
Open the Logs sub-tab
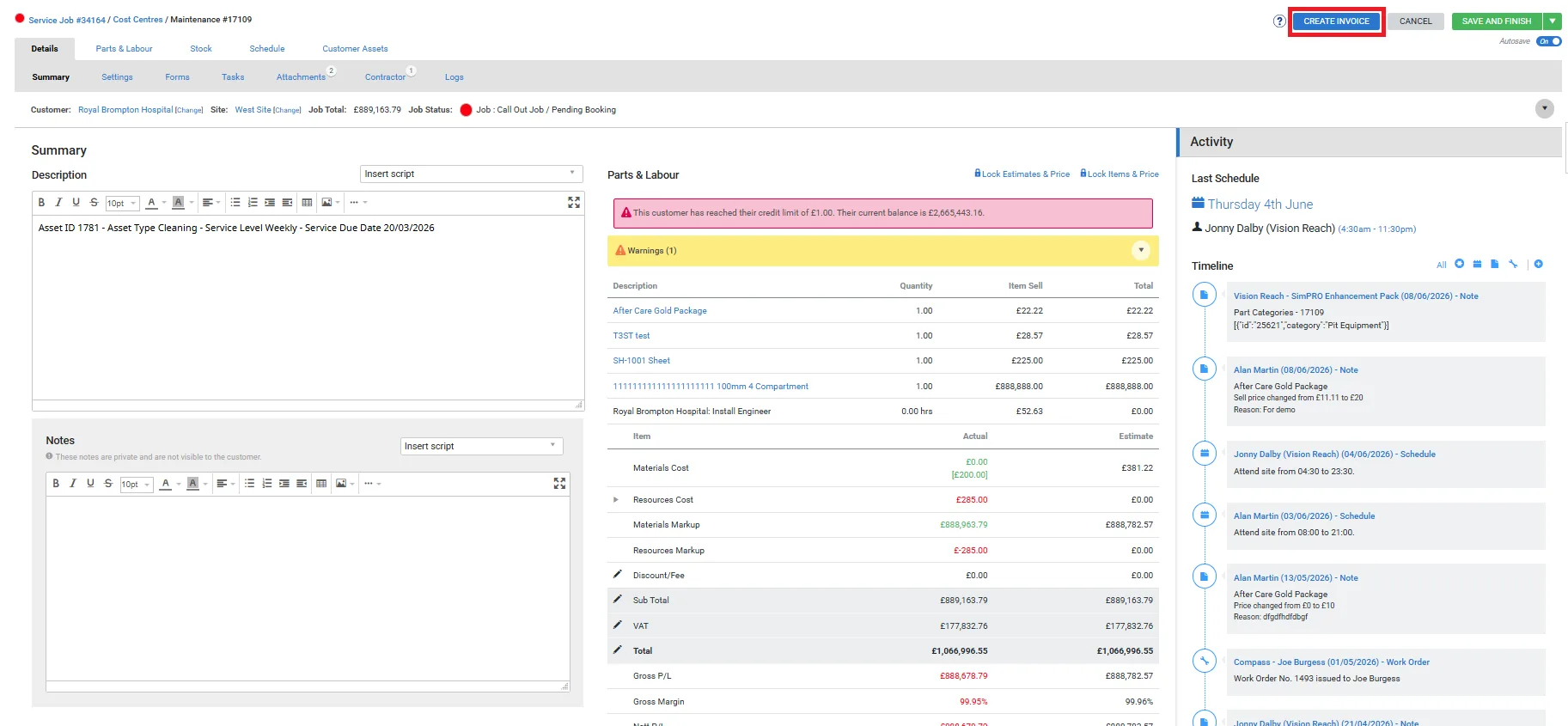[x=454, y=77]
